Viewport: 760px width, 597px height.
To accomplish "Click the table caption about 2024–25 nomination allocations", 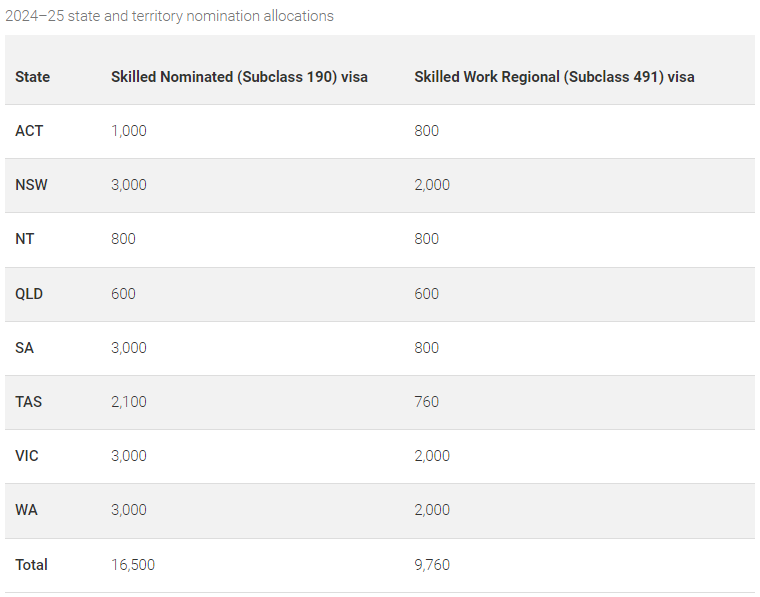I will (x=170, y=16).
